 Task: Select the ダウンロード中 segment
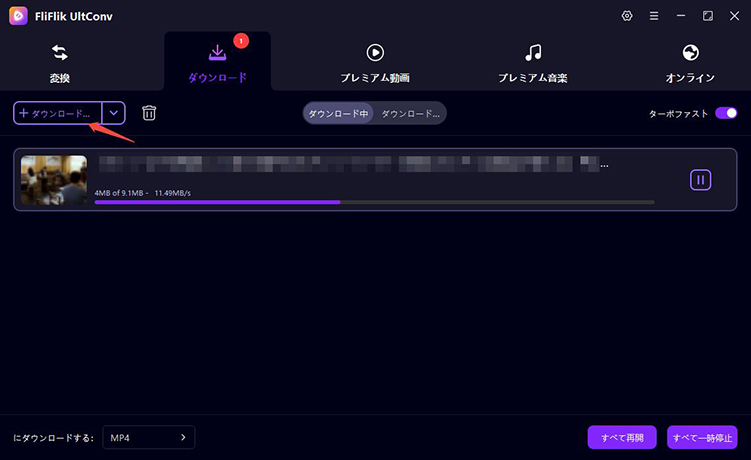(x=338, y=114)
